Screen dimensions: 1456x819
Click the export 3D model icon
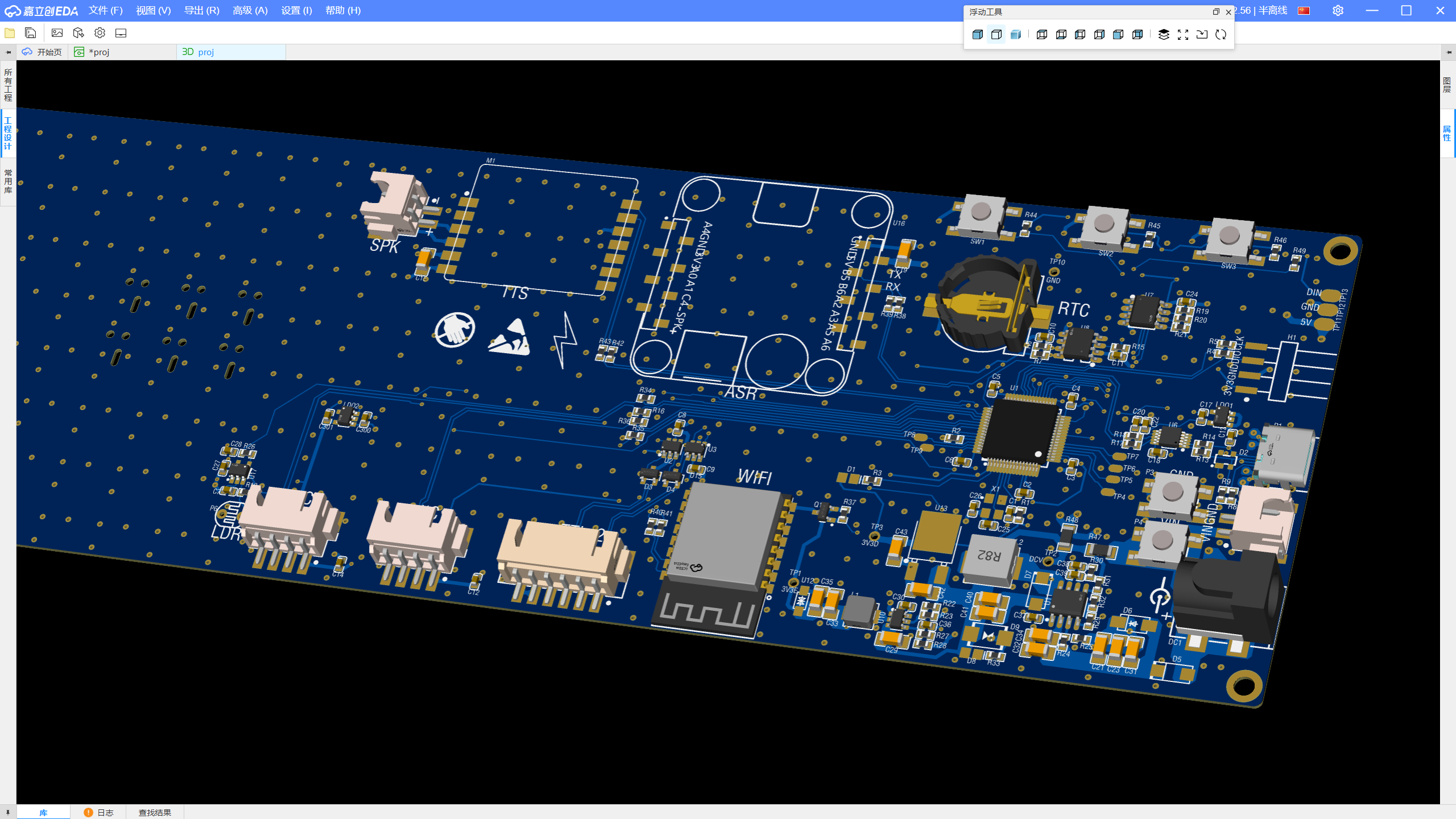click(78, 33)
